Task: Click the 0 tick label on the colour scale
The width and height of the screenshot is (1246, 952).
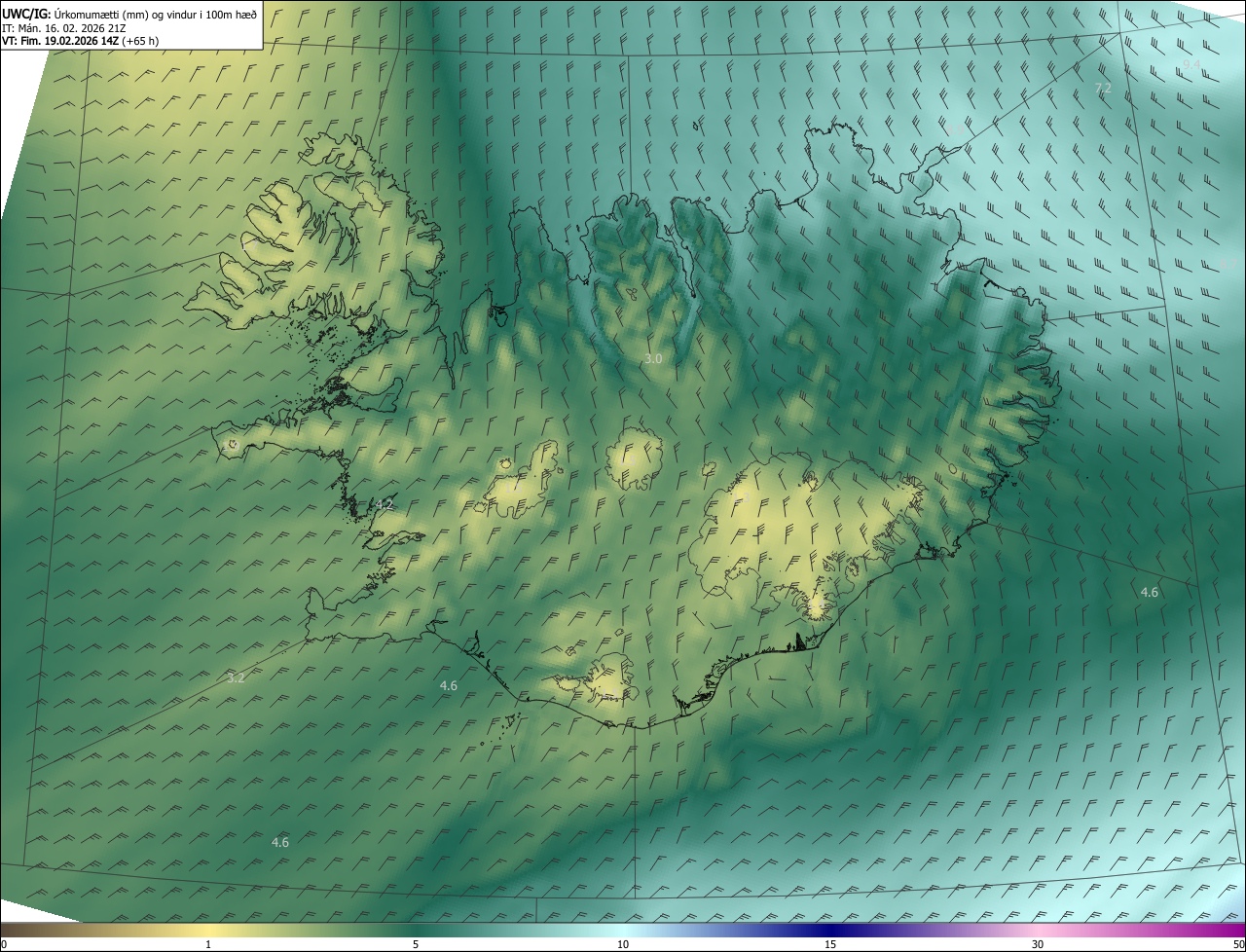Action: [x=4, y=944]
